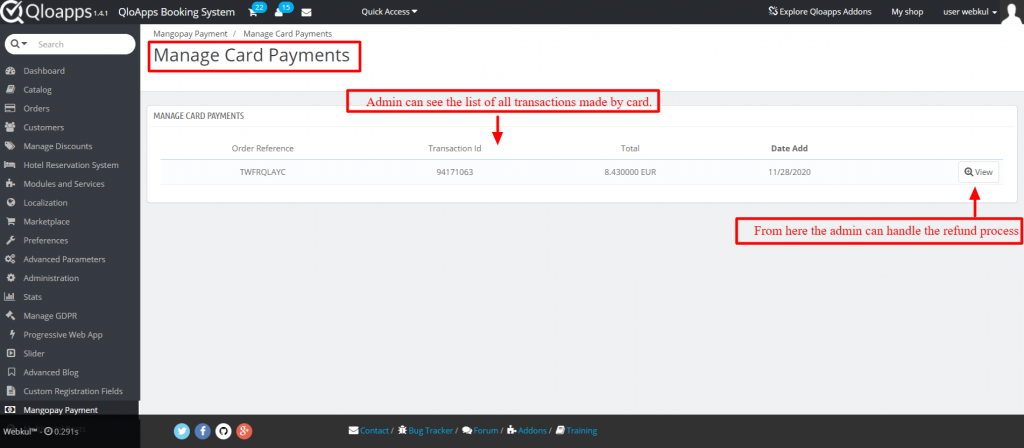Click the Customers group icon
This screenshot has width=1024, height=448.
point(10,127)
